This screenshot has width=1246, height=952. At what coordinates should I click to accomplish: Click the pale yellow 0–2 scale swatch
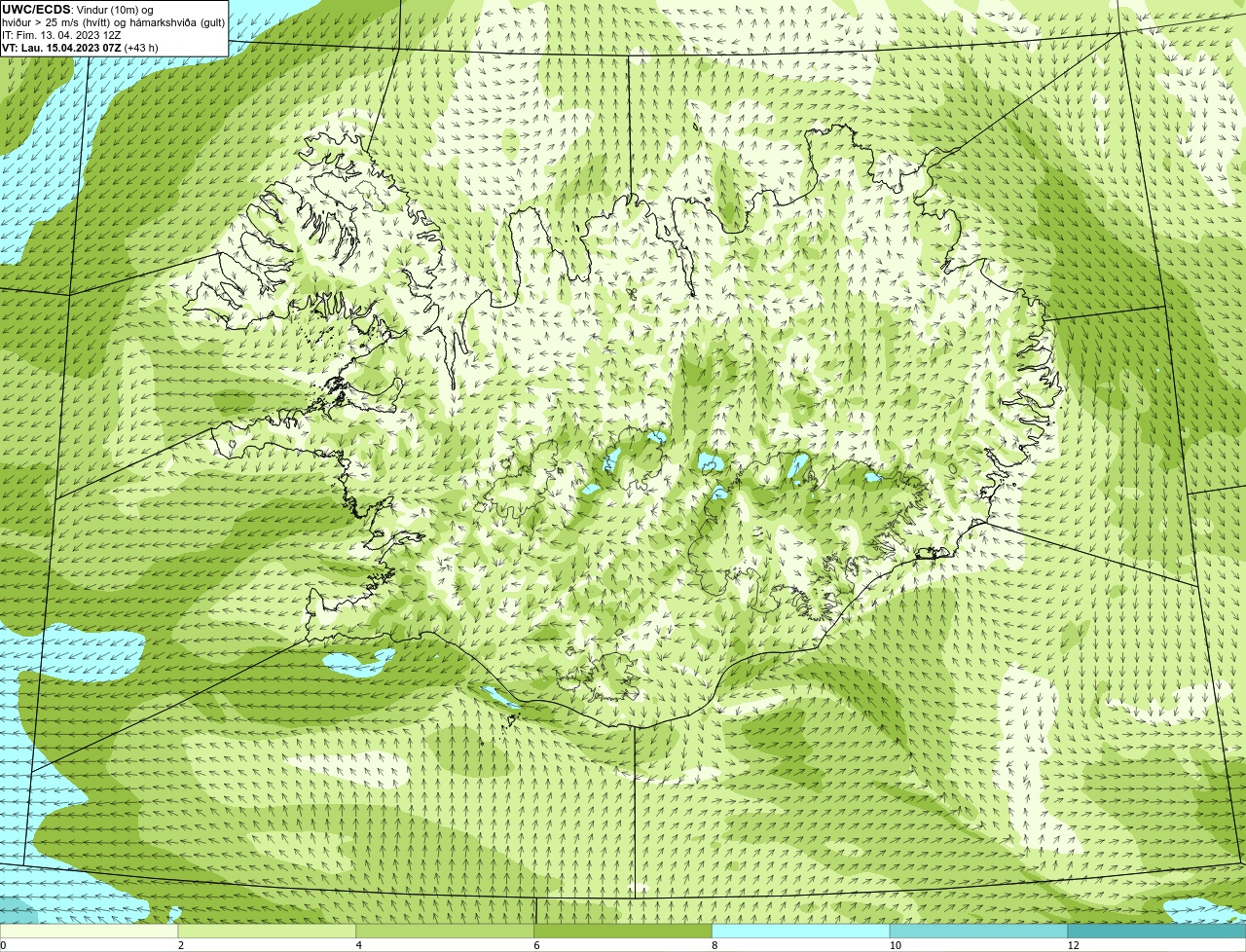(x=90, y=931)
